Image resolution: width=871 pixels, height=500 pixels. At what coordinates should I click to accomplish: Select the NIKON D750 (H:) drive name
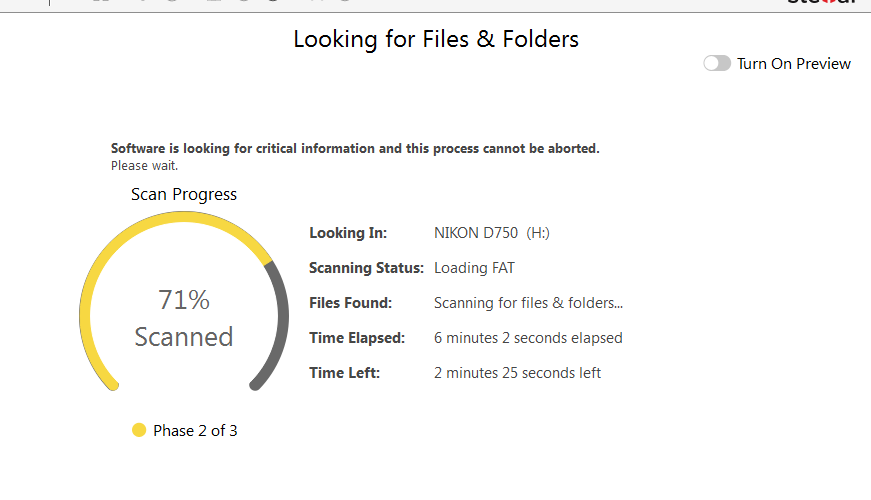pyautogui.click(x=491, y=233)
